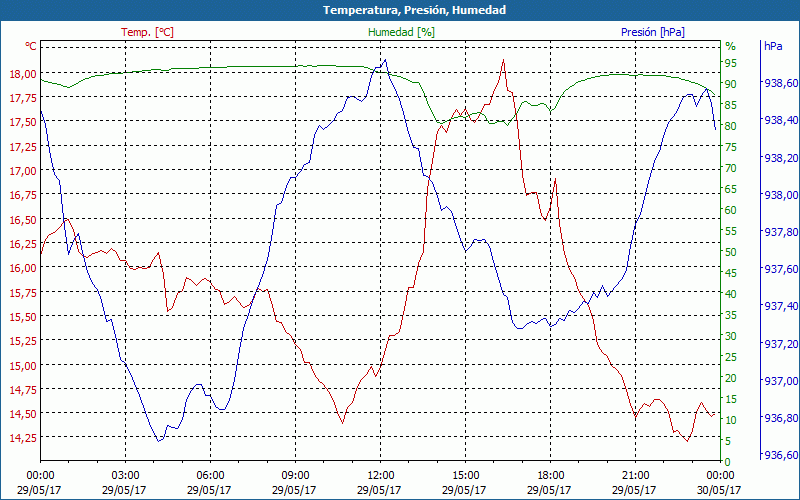This screenshot has width=800, height=500.
Task: Click temperature axis value 14,50
Action: click(23, 414)
